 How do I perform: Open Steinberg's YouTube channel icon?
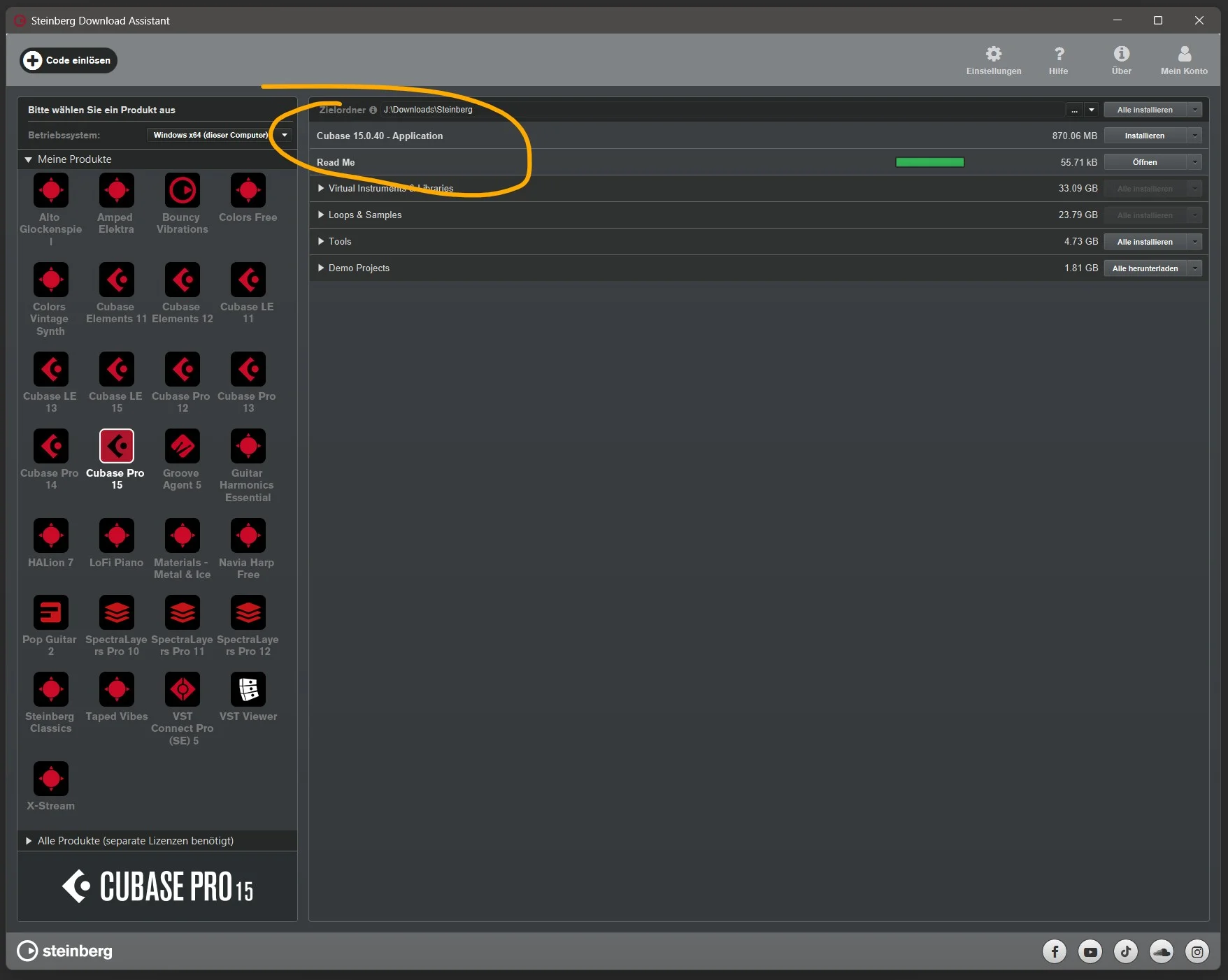(1090, 951)
